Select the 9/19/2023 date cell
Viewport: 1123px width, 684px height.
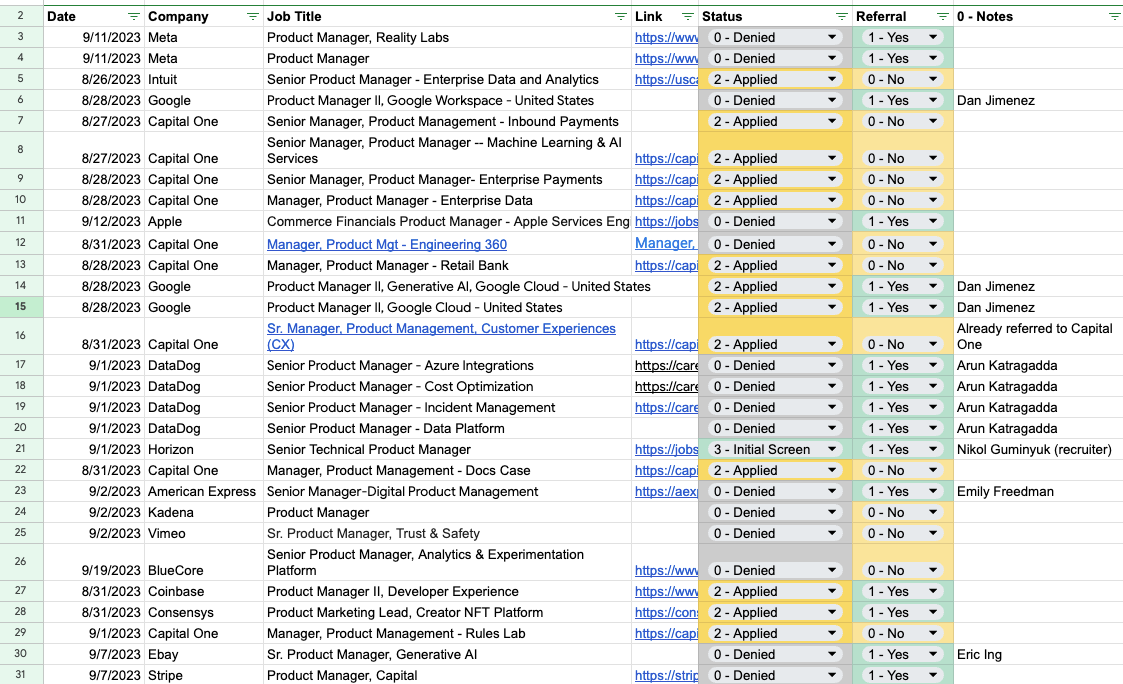coord(94,562)
